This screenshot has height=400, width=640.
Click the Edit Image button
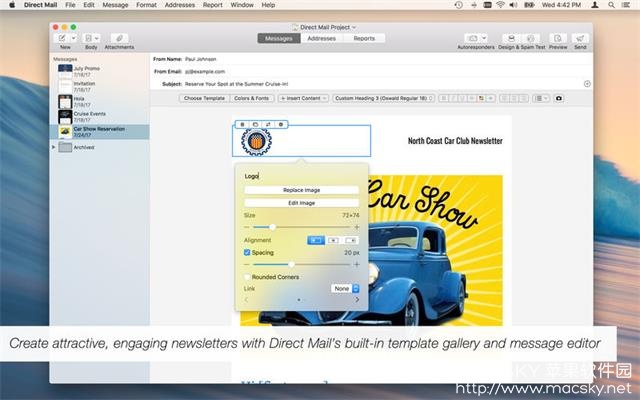302,203
